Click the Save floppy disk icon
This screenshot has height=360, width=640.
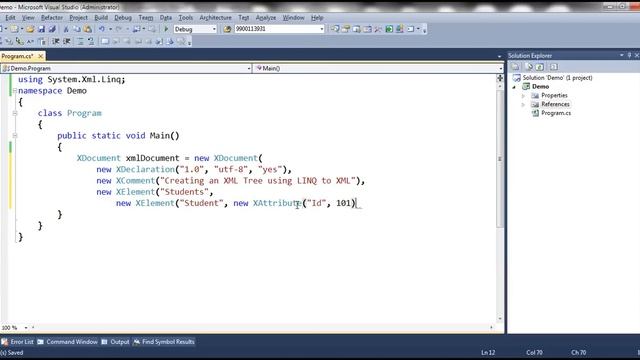tap(41, 29)
